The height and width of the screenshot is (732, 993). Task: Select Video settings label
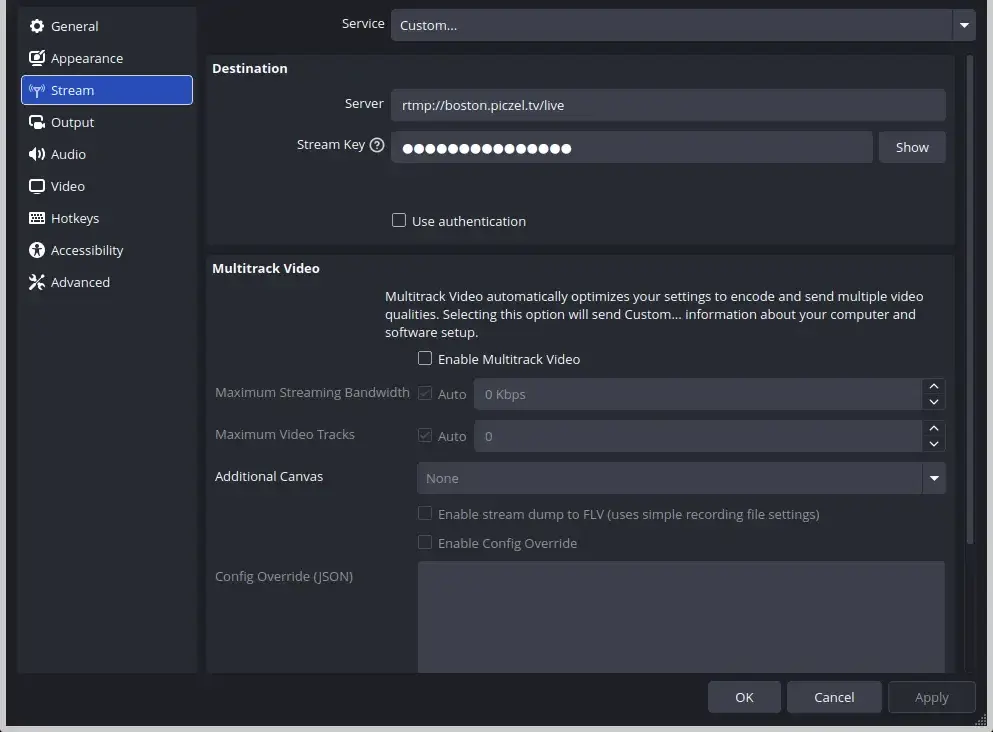(68, 186)
